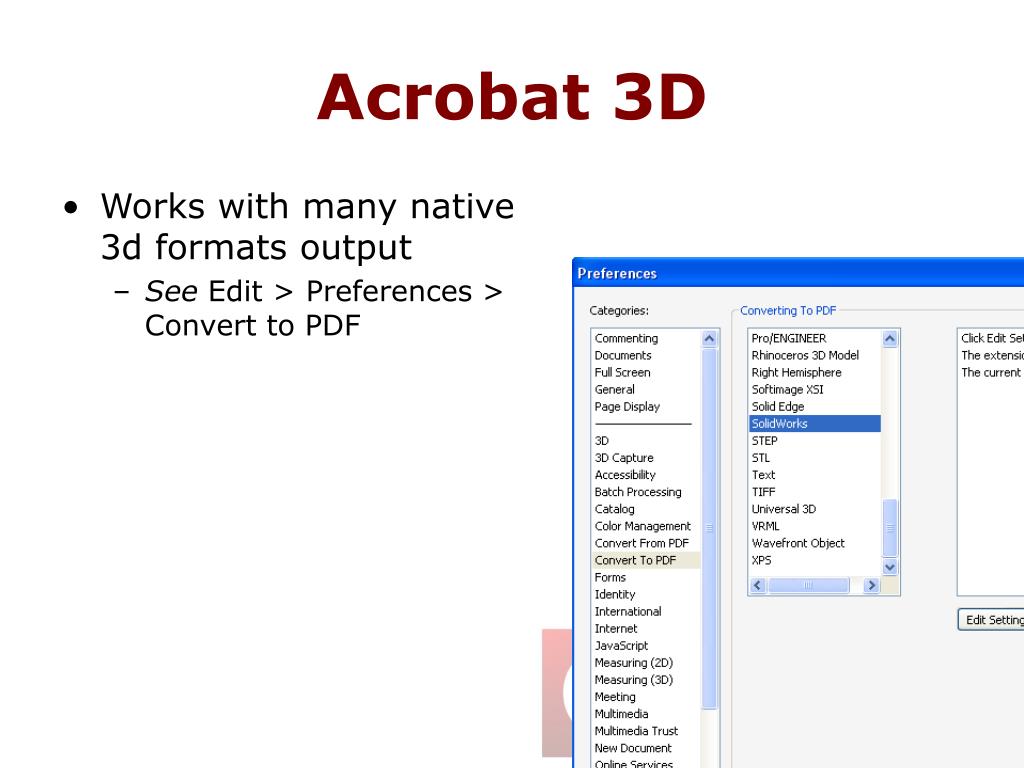The height and width of the screenshot is (768, 1024).
Task: Open Convert From PDF category
Action: [x=642, y=543]
